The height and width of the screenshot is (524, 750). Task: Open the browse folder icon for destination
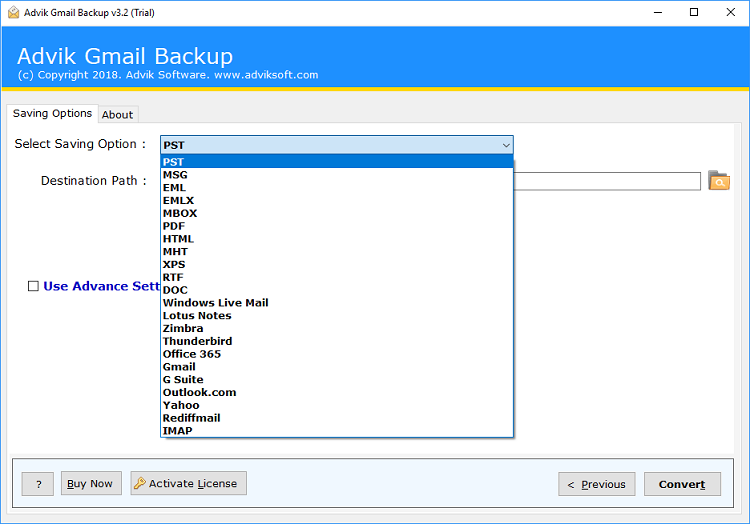(x=718, y=181)
